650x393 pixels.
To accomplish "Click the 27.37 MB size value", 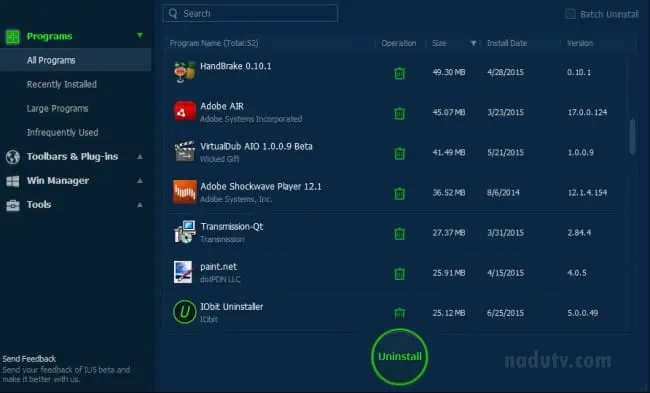I will (x=449, y=233).
